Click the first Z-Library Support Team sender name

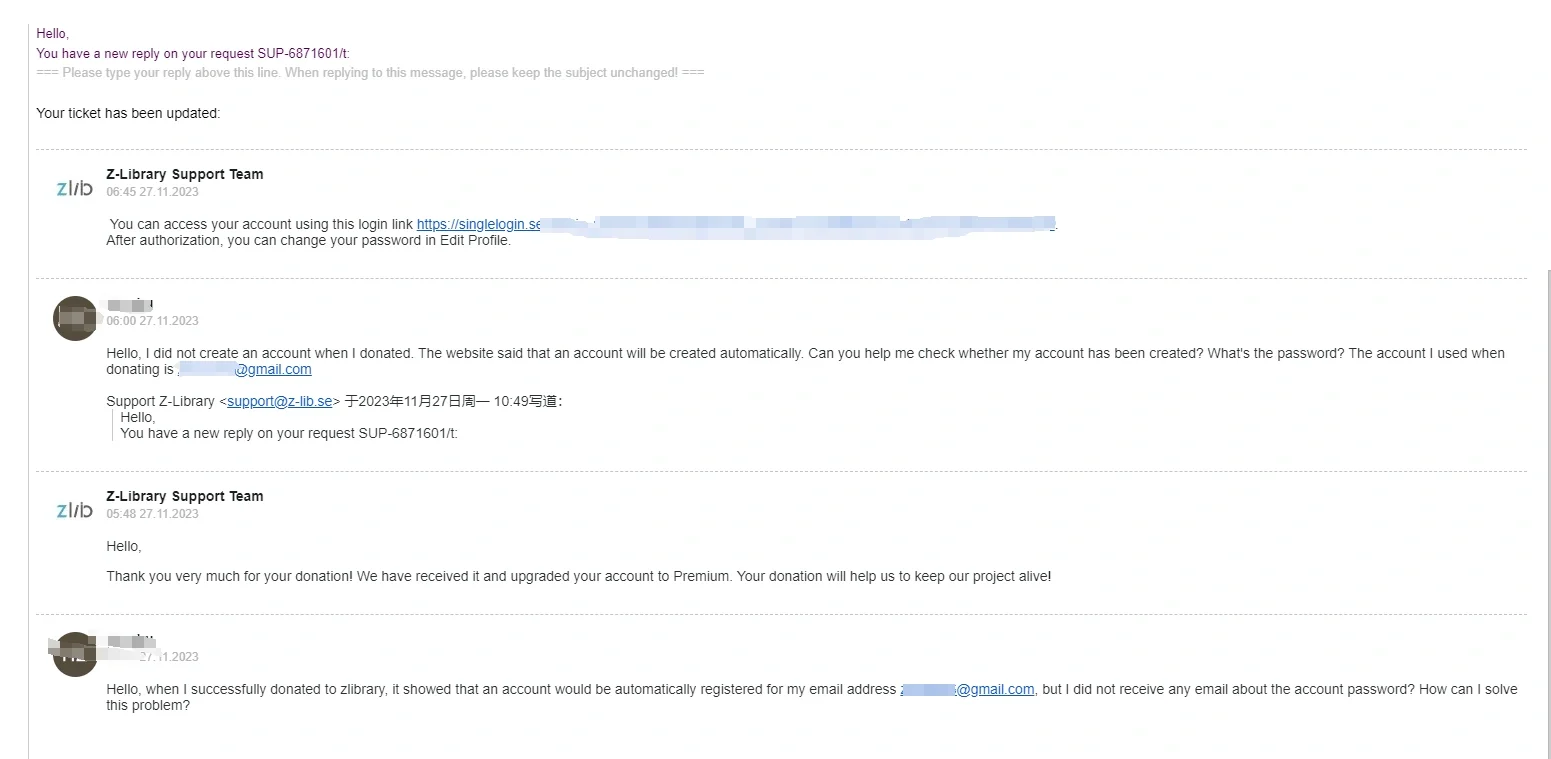pyautogui.click(x=185, y=174)
